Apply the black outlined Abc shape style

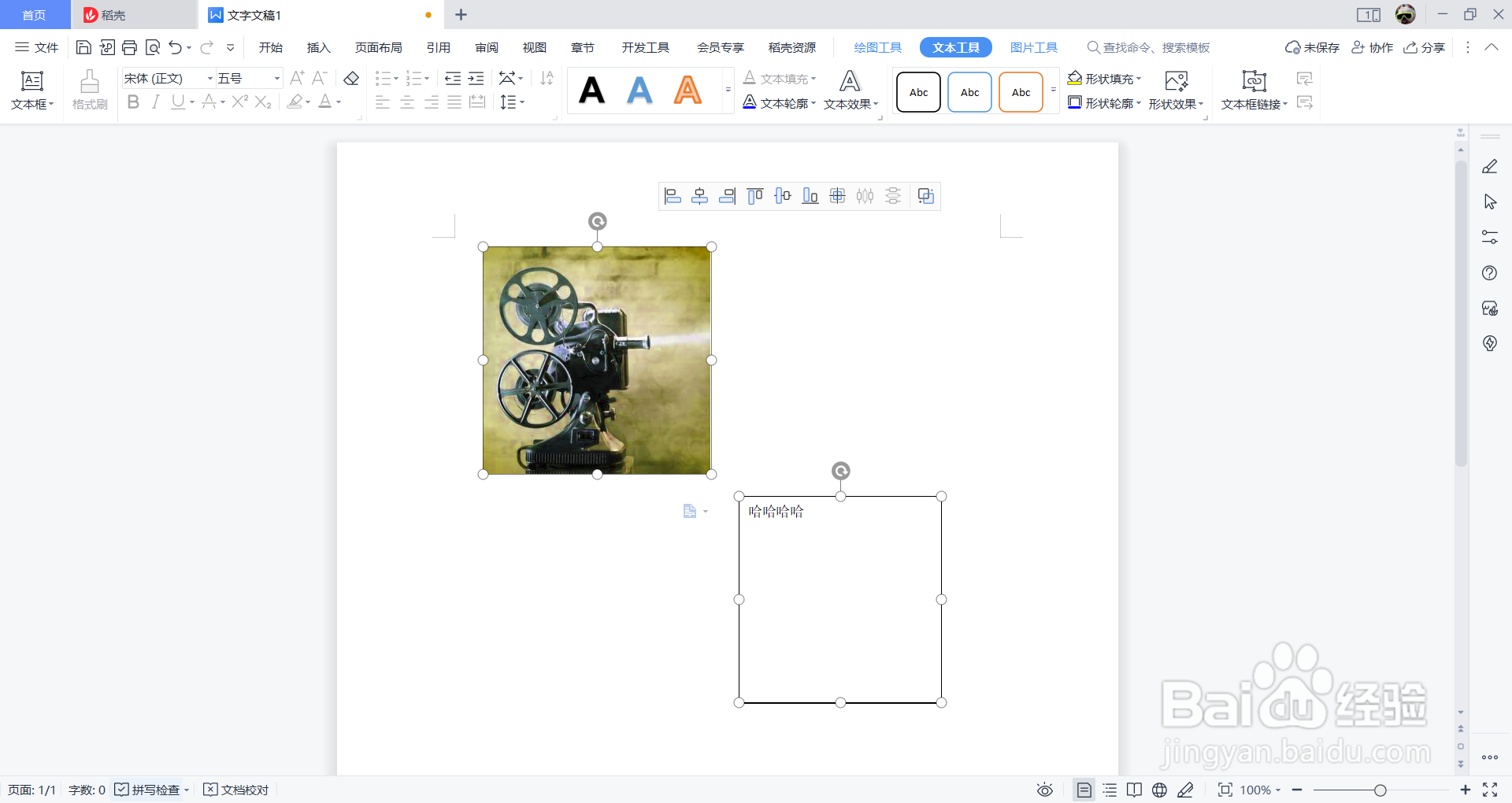coord(918,92)
